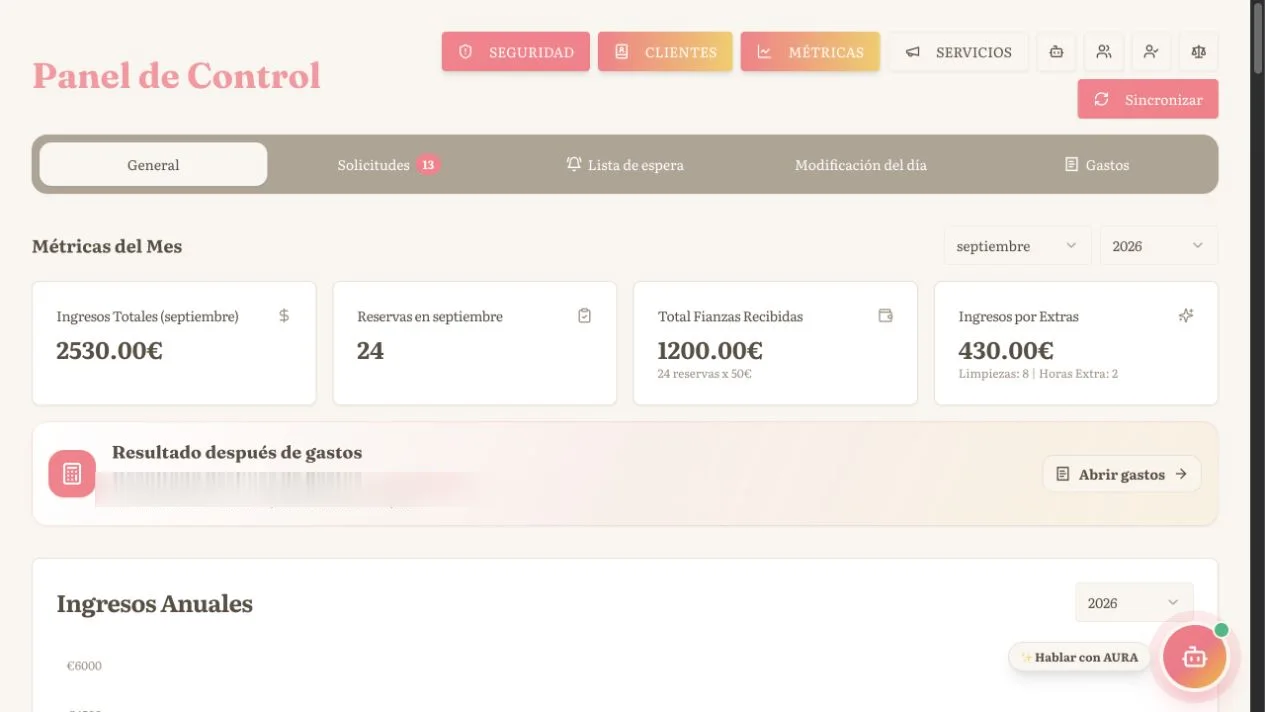Viewport: 1265px width, 712px height.
Task: Click the pink calculator icon beside Resultado después de gastos
Action: (x=72, y=474)
